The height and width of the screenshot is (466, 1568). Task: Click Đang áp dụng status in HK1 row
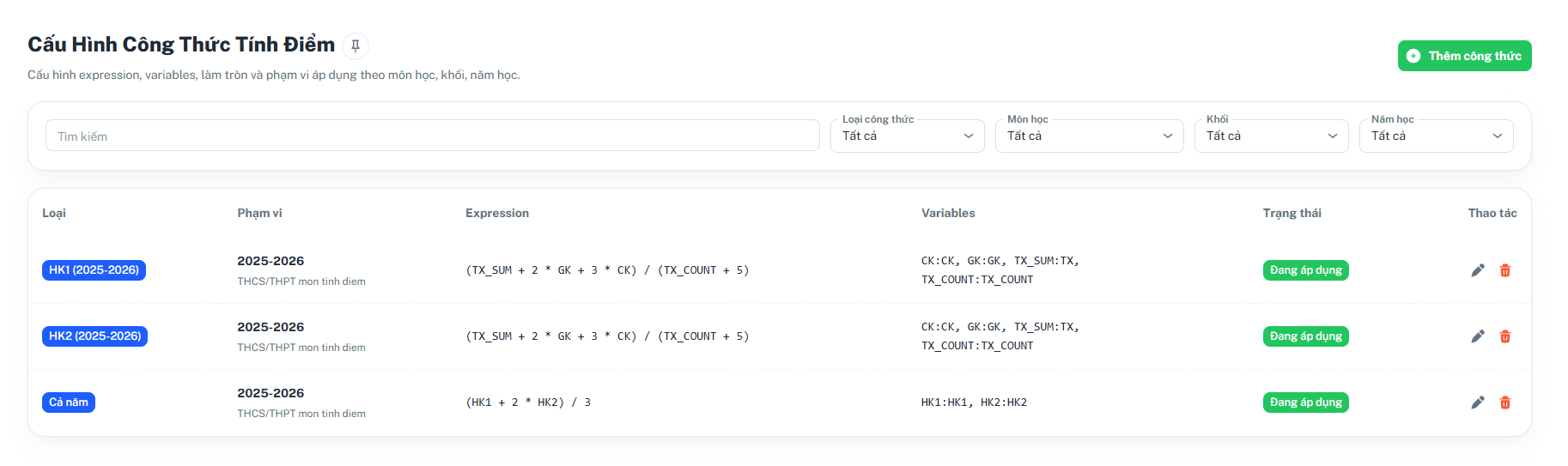pos(1305,270)
